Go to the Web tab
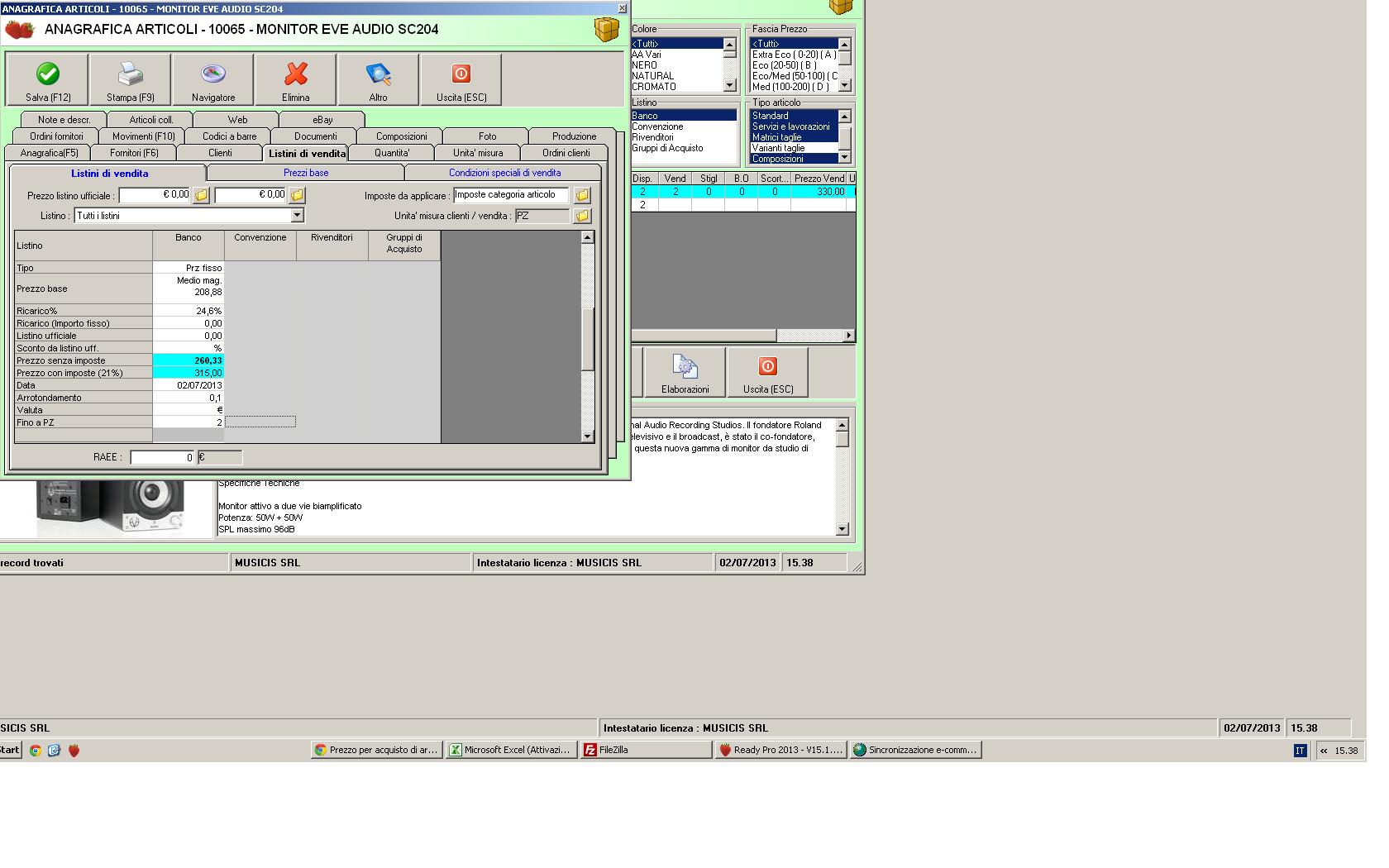1389x868 pixels. [237, 120]
